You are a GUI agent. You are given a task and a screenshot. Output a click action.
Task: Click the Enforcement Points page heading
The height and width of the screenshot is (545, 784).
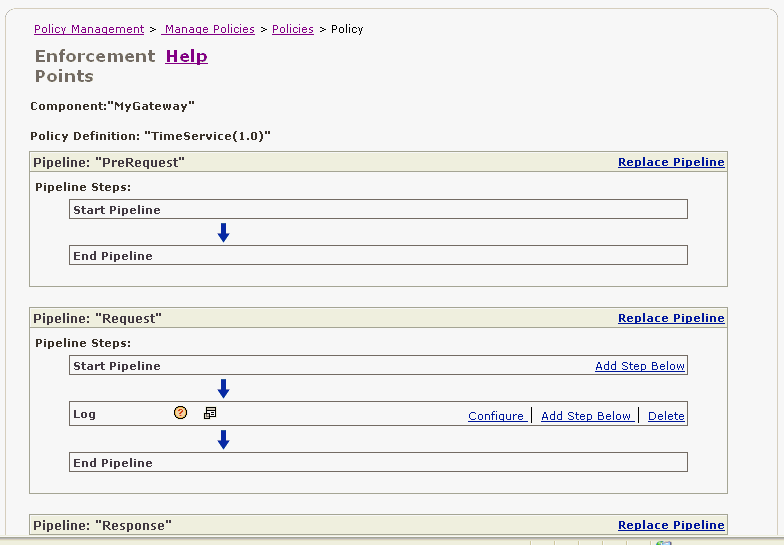[x=95, y=66]
